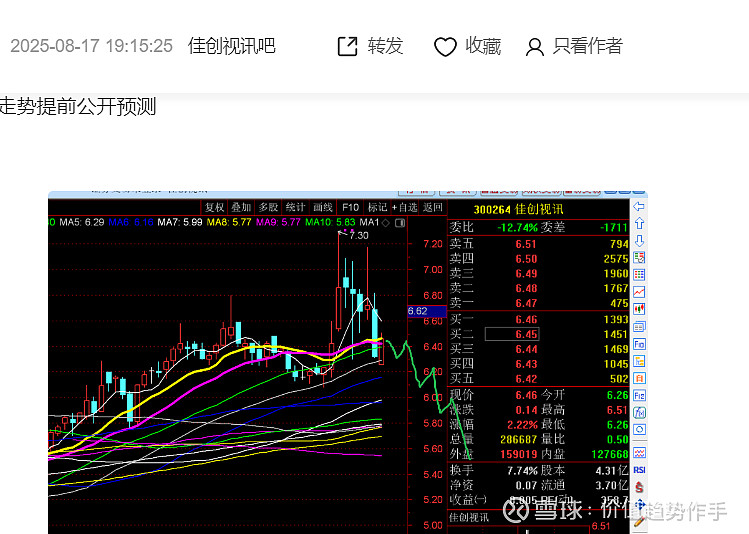The image size is (749, 534).
Task: Click the embedded stock chart image
Action: point(348,362)
